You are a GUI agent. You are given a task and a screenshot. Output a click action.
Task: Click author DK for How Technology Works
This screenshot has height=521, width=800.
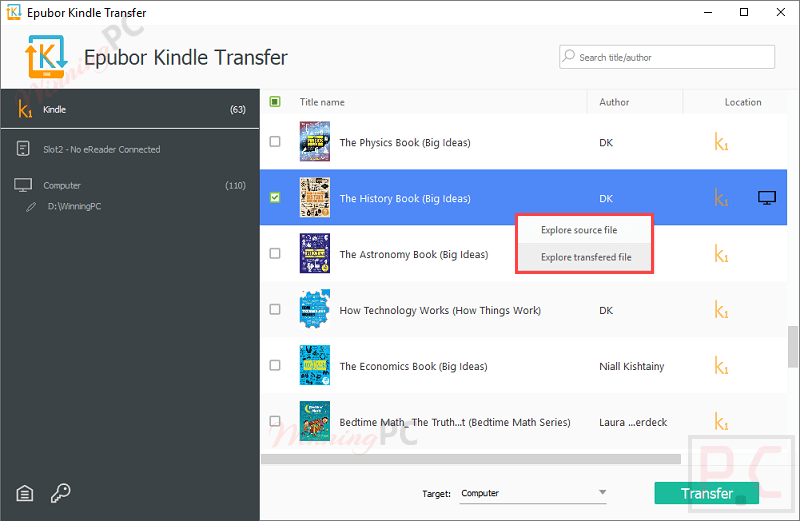tap(606, 310)
